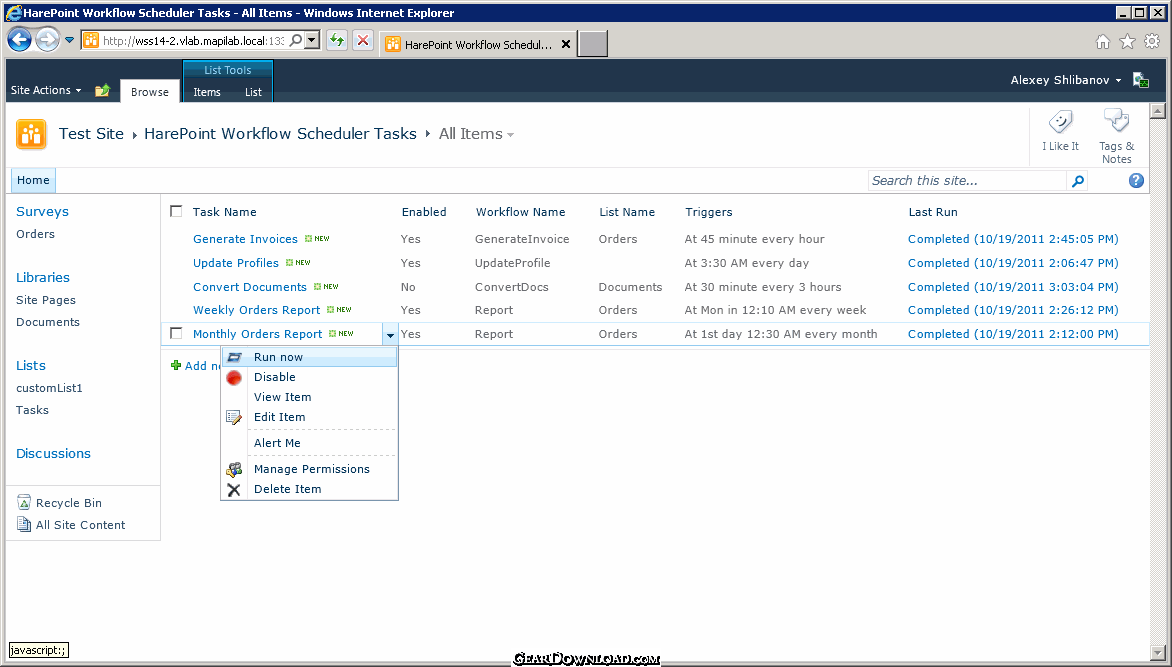Switch to the Browse ribbon tab
1172x667 pixels.
149,92
